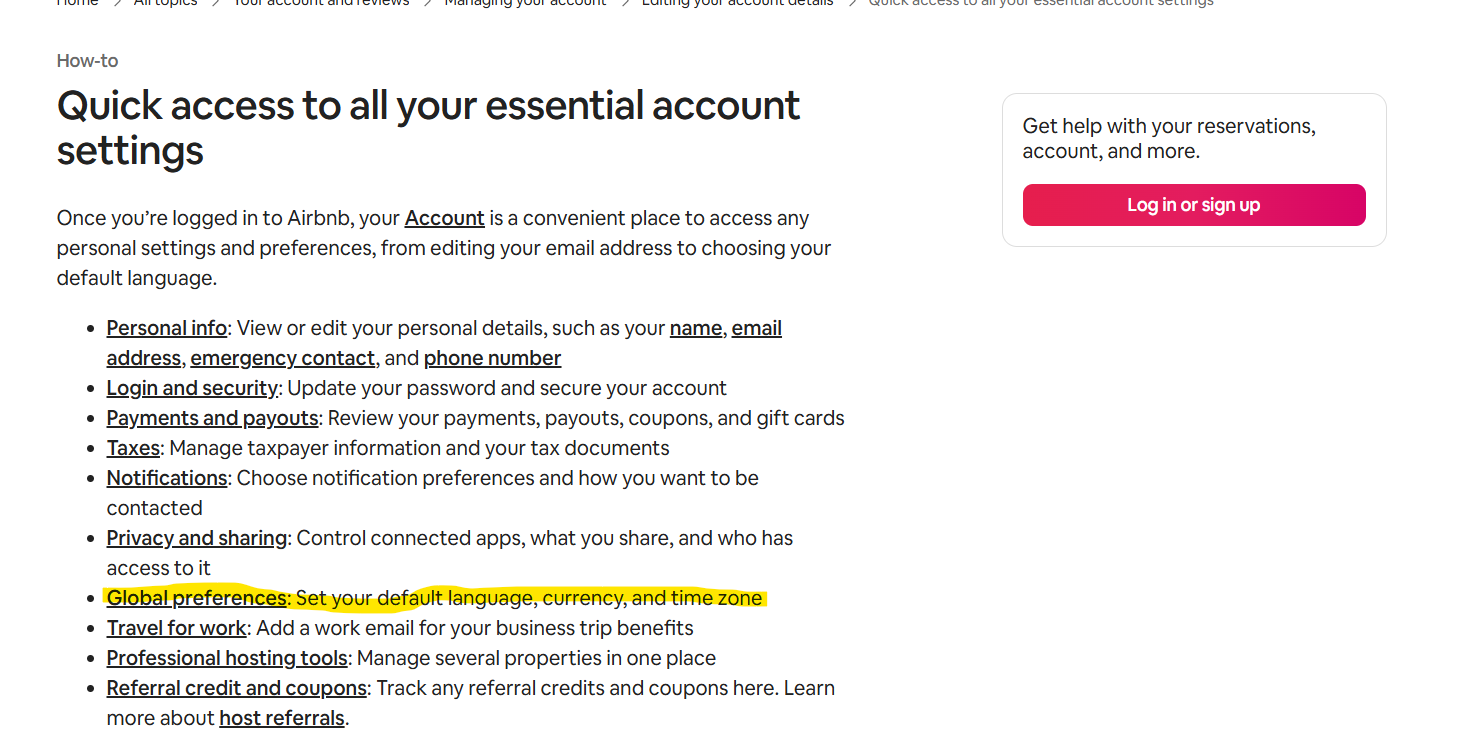Open the Account link in intro paragraph

(x=444, y=218)
